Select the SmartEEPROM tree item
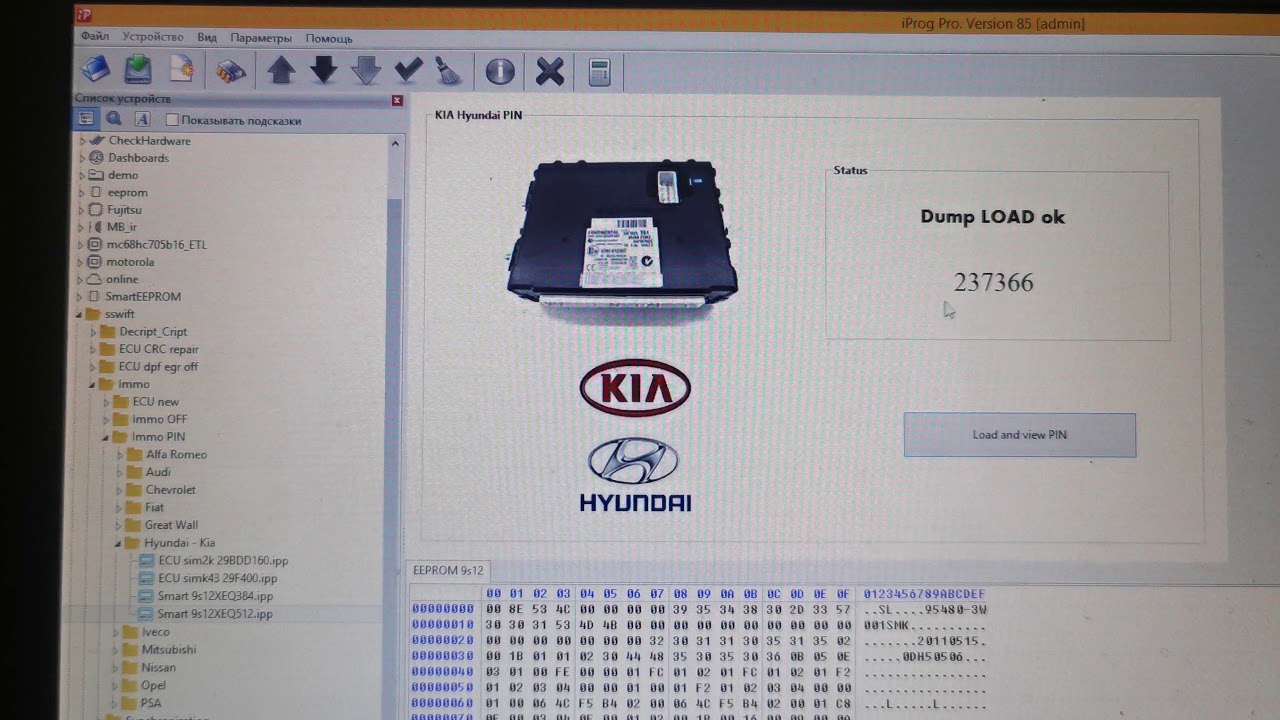Viewport: 1280px width, 720px height. 143,297
